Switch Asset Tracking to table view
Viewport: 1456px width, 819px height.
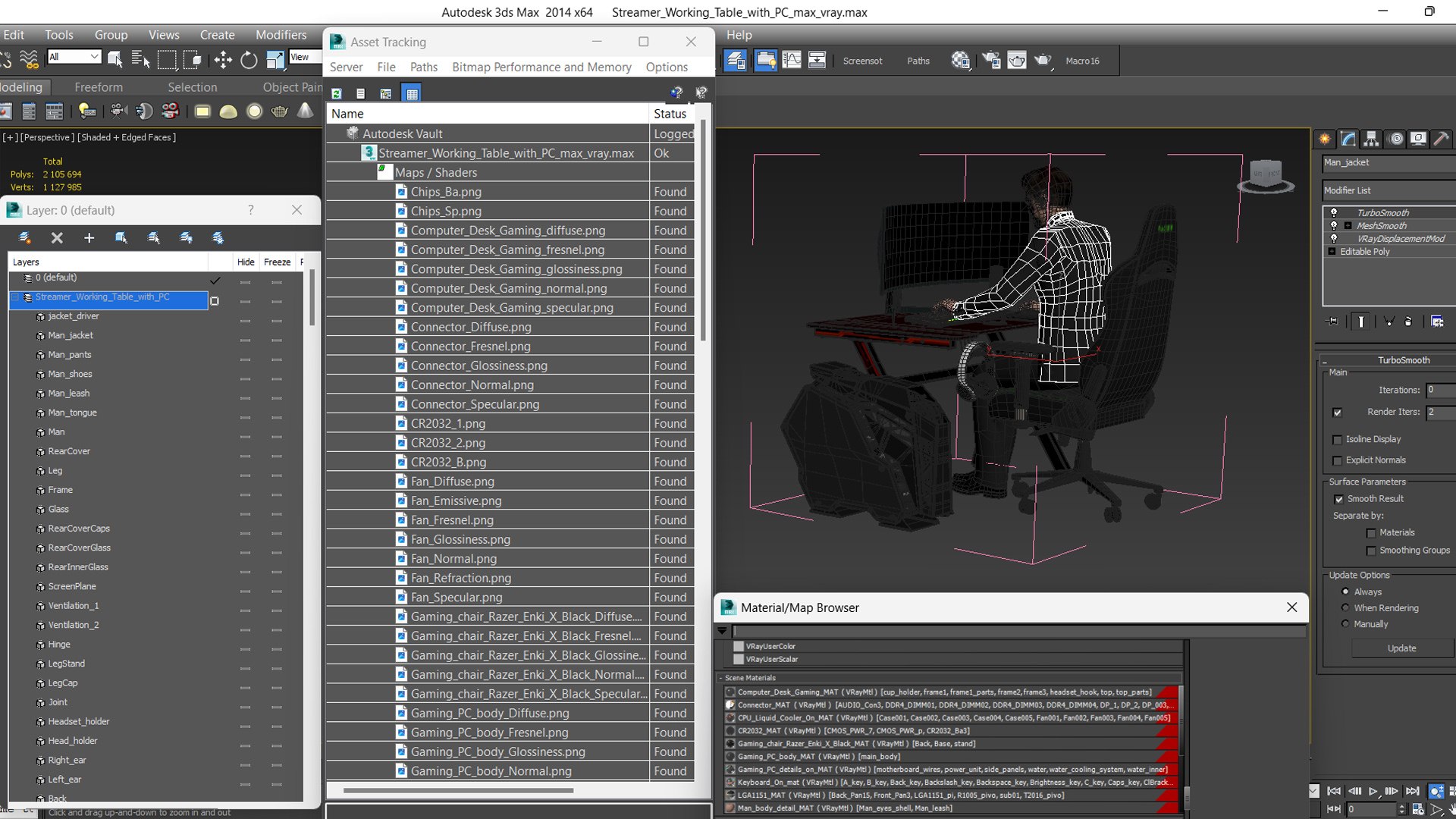[412, 93]
